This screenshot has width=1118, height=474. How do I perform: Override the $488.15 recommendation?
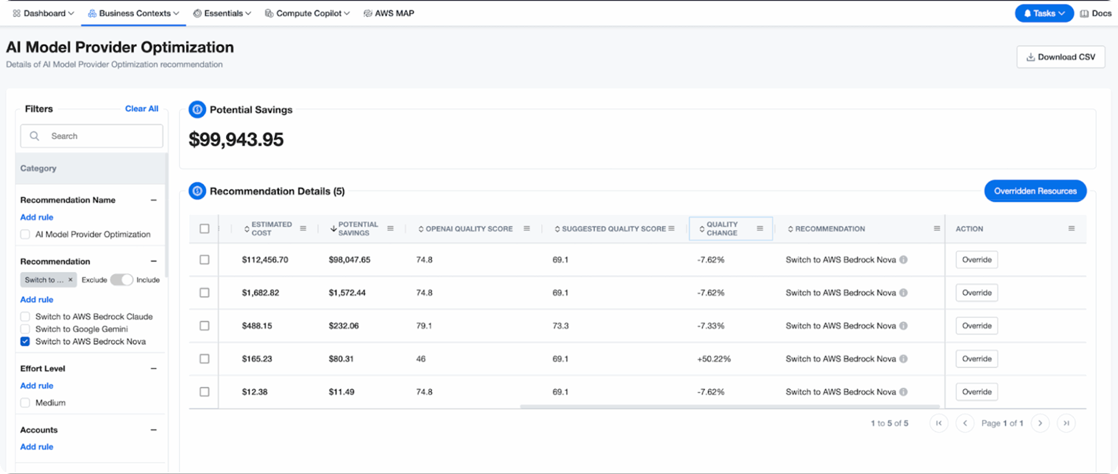pos(977,326)
